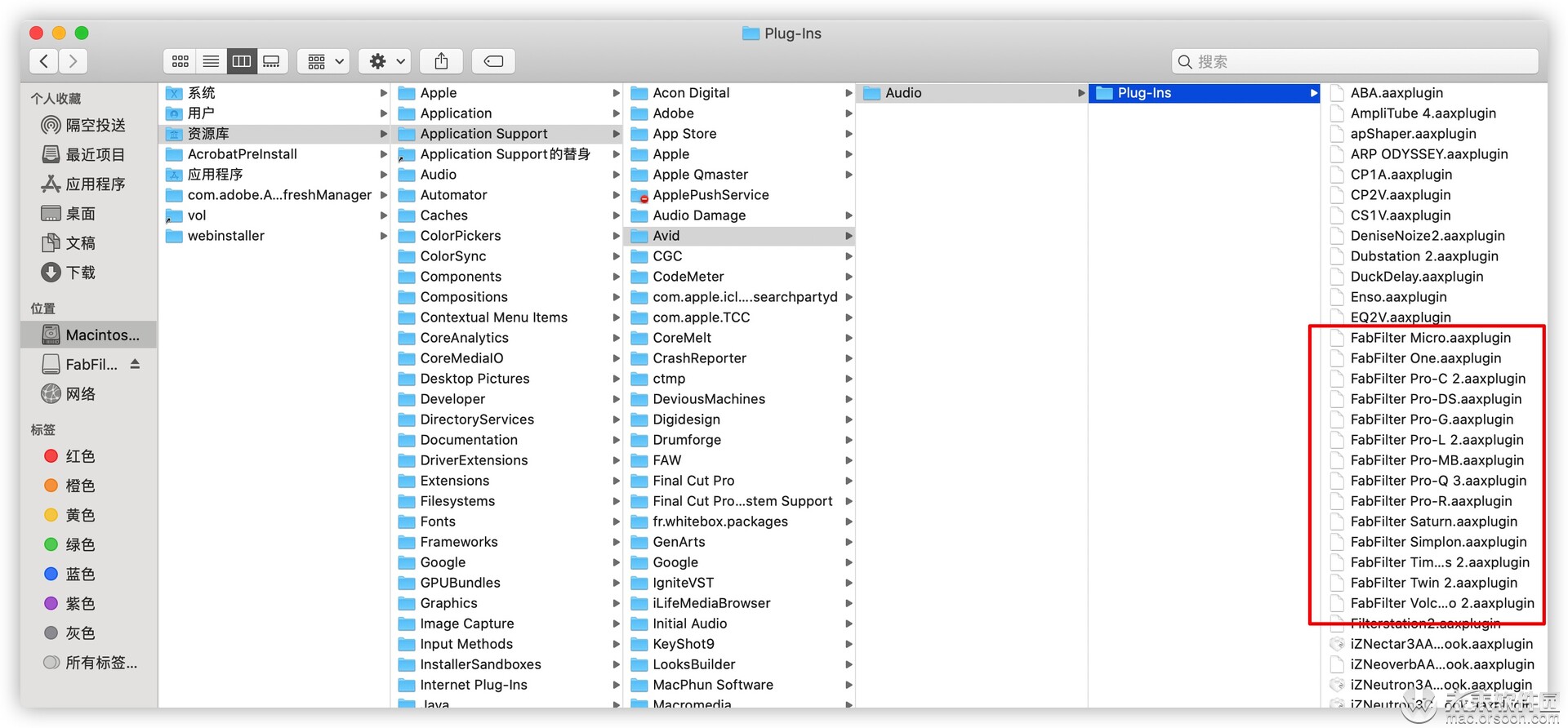Select ARP ODYSSEY.aaxplugin file

point(1433,154)
